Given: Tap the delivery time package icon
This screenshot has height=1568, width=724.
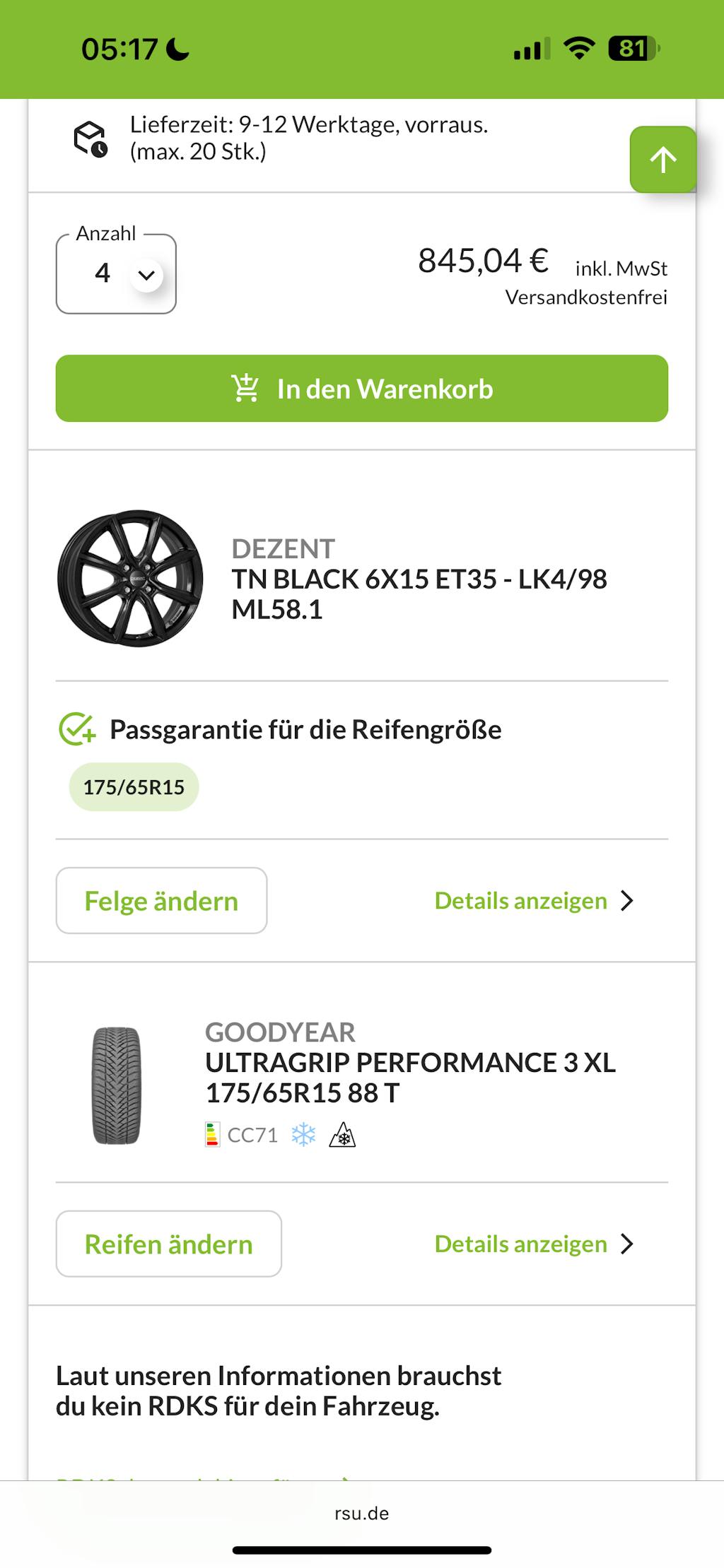Looking at the screenshot, I should [x=90, y=138].
